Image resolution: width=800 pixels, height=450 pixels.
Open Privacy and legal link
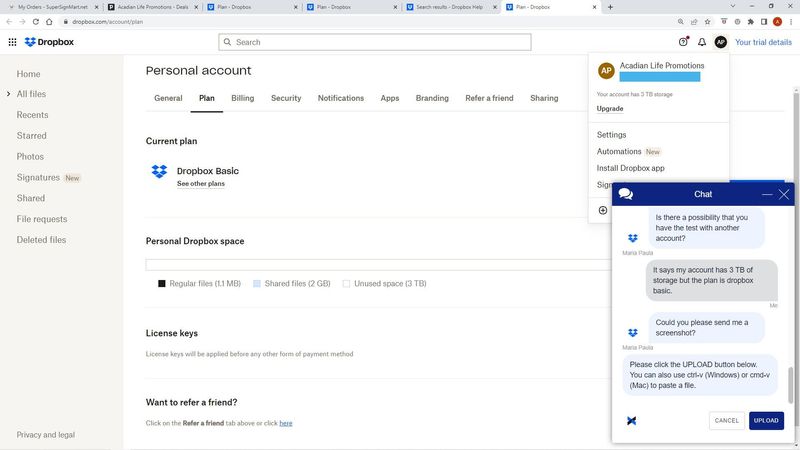pos(45,435)
